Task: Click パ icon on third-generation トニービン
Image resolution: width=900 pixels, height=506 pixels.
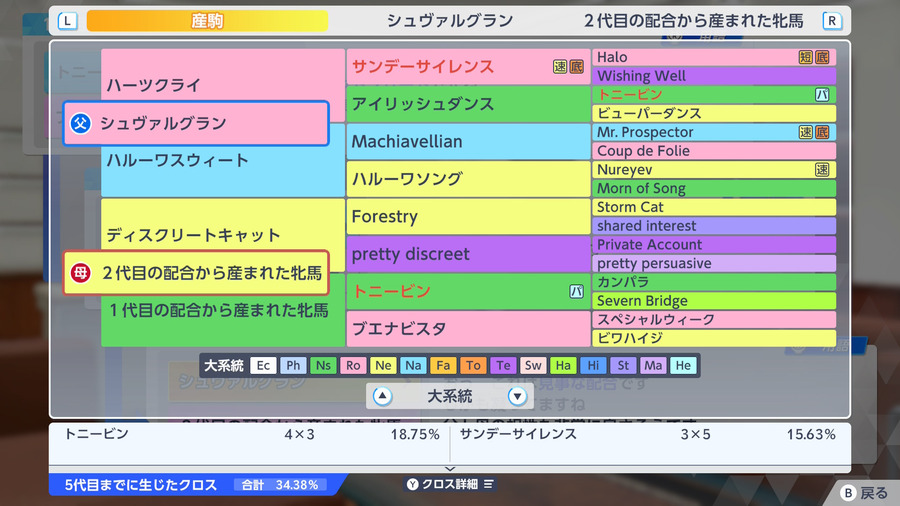Action: tap(576, 291)
